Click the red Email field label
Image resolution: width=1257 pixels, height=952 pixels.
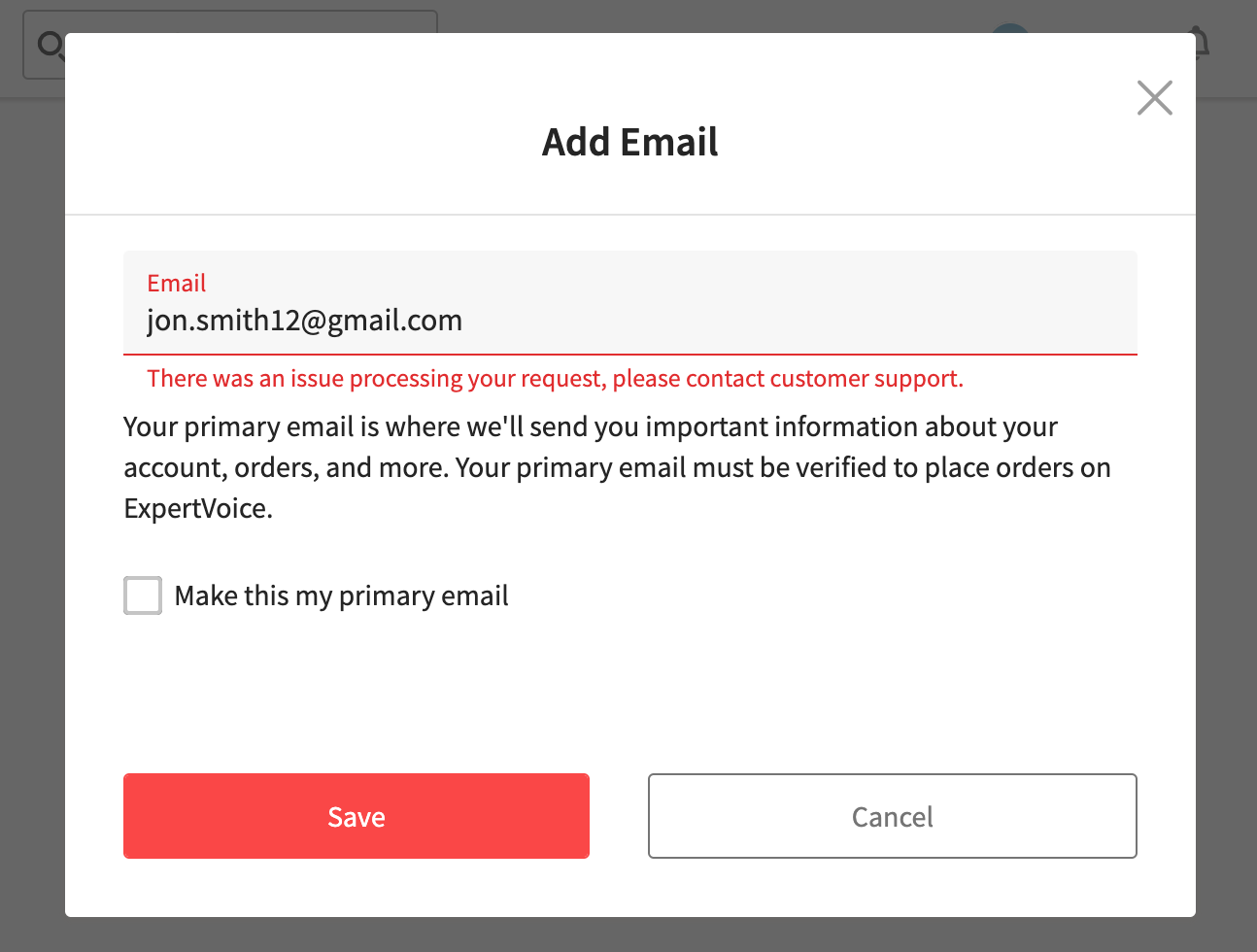click(177, 283)
